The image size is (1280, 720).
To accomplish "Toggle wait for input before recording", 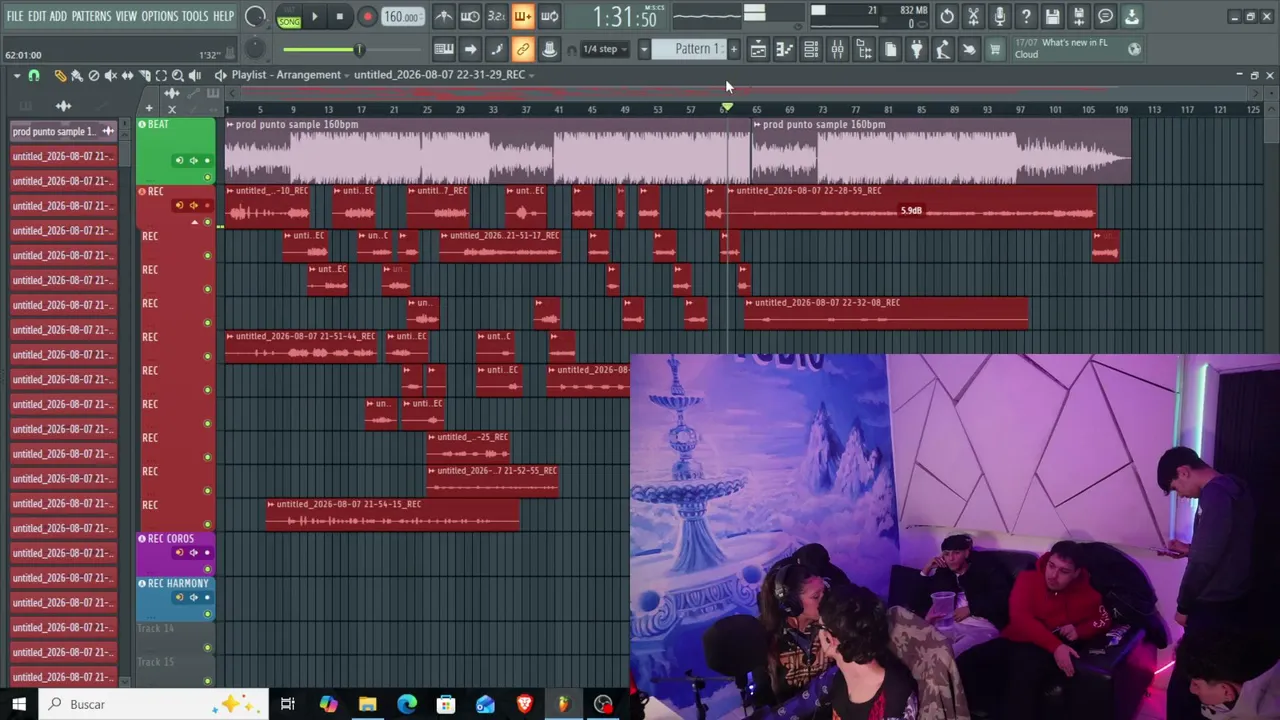I will click(470, 16).
